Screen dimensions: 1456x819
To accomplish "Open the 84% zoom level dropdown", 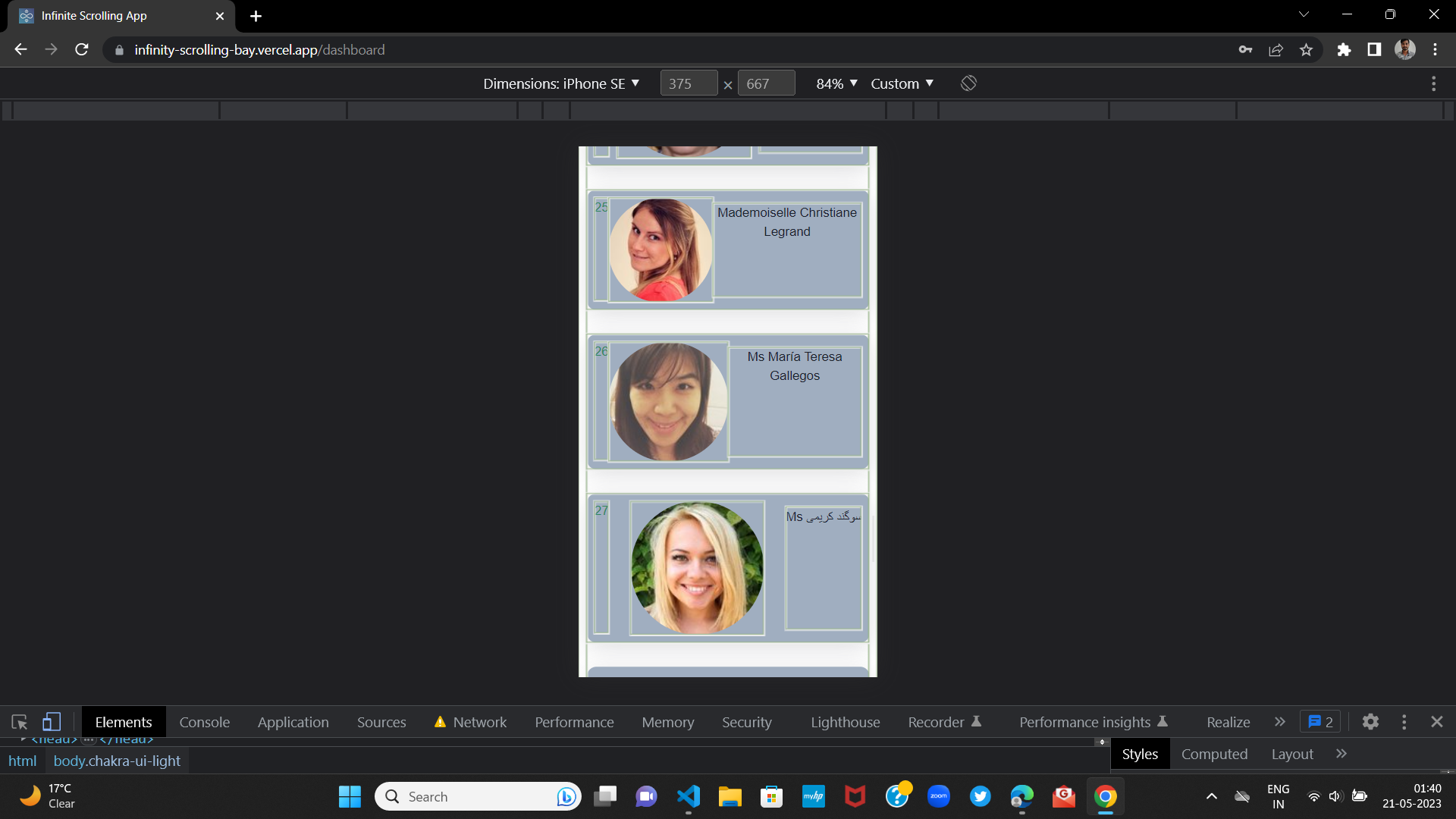I will tap(835, 83).
